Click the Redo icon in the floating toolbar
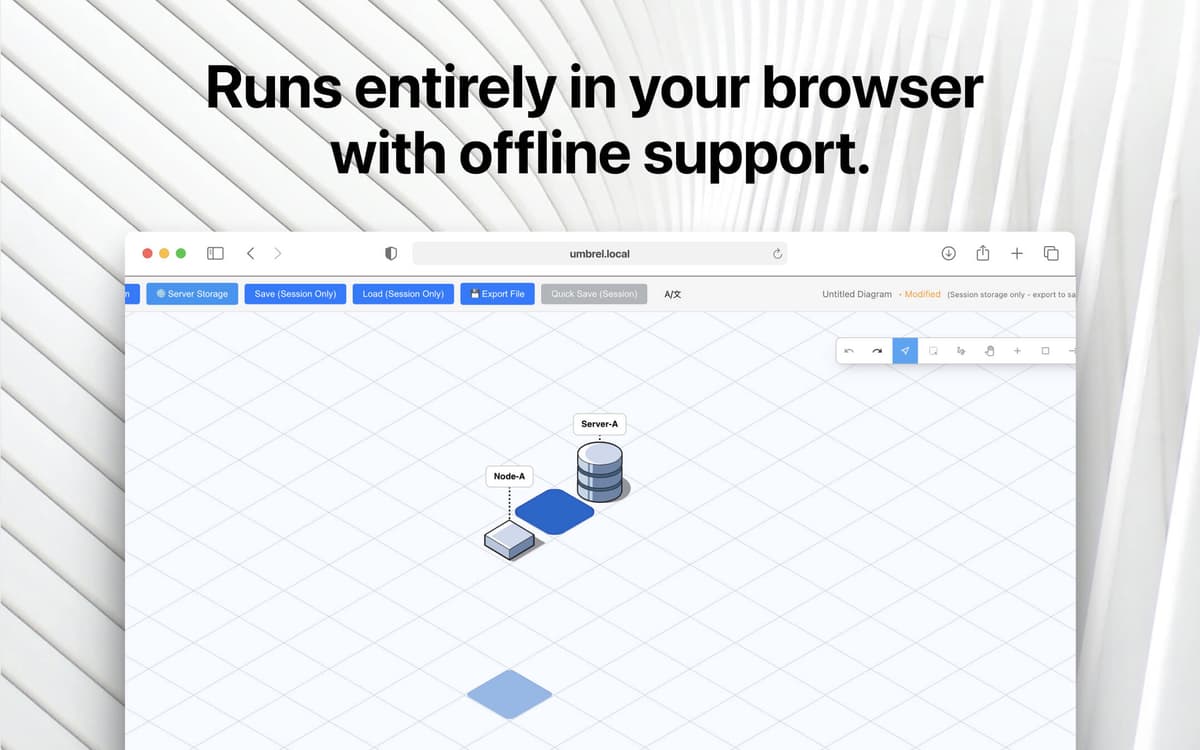This screenshot has height=750, width=1200. pyautogui.click(x=876, y=350)
